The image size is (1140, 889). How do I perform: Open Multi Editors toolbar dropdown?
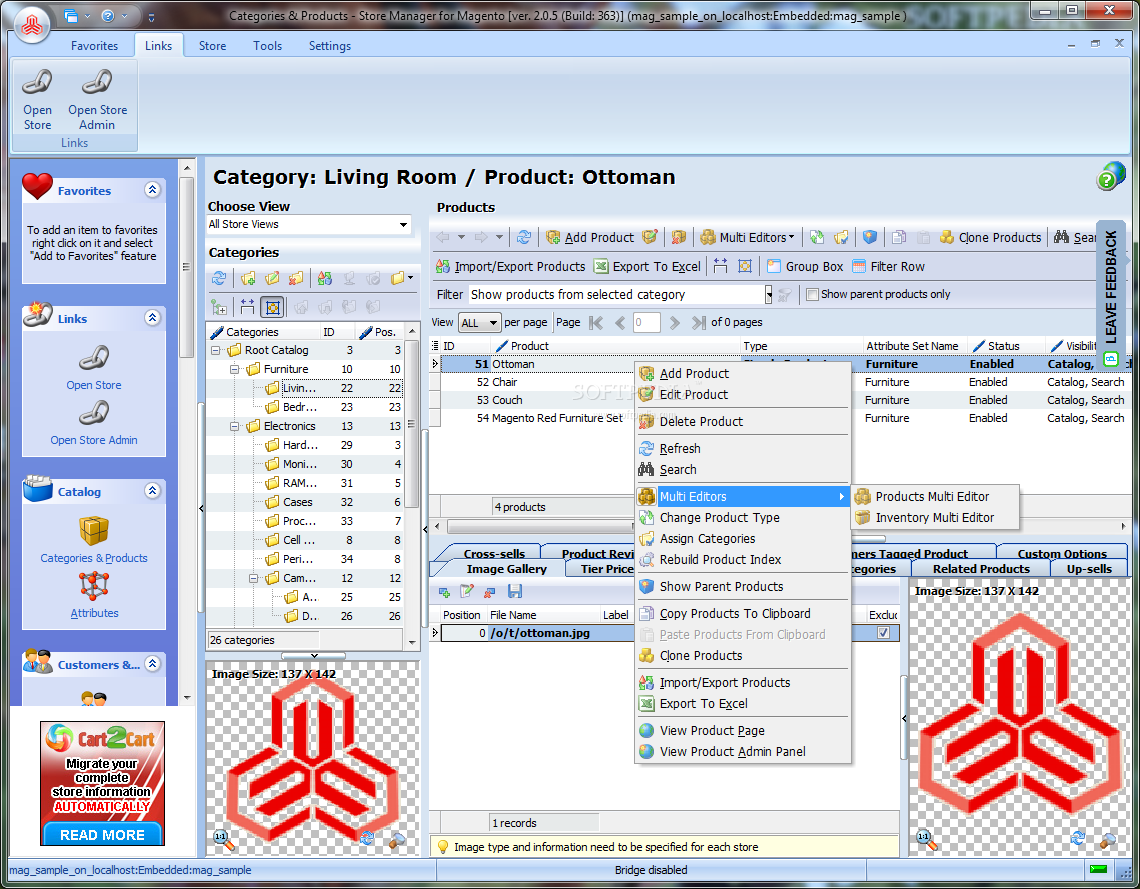(747, 237)
